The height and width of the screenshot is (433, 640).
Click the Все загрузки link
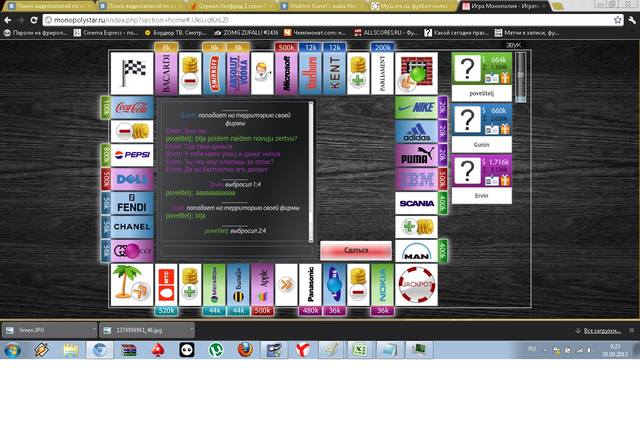coord(602,331)
